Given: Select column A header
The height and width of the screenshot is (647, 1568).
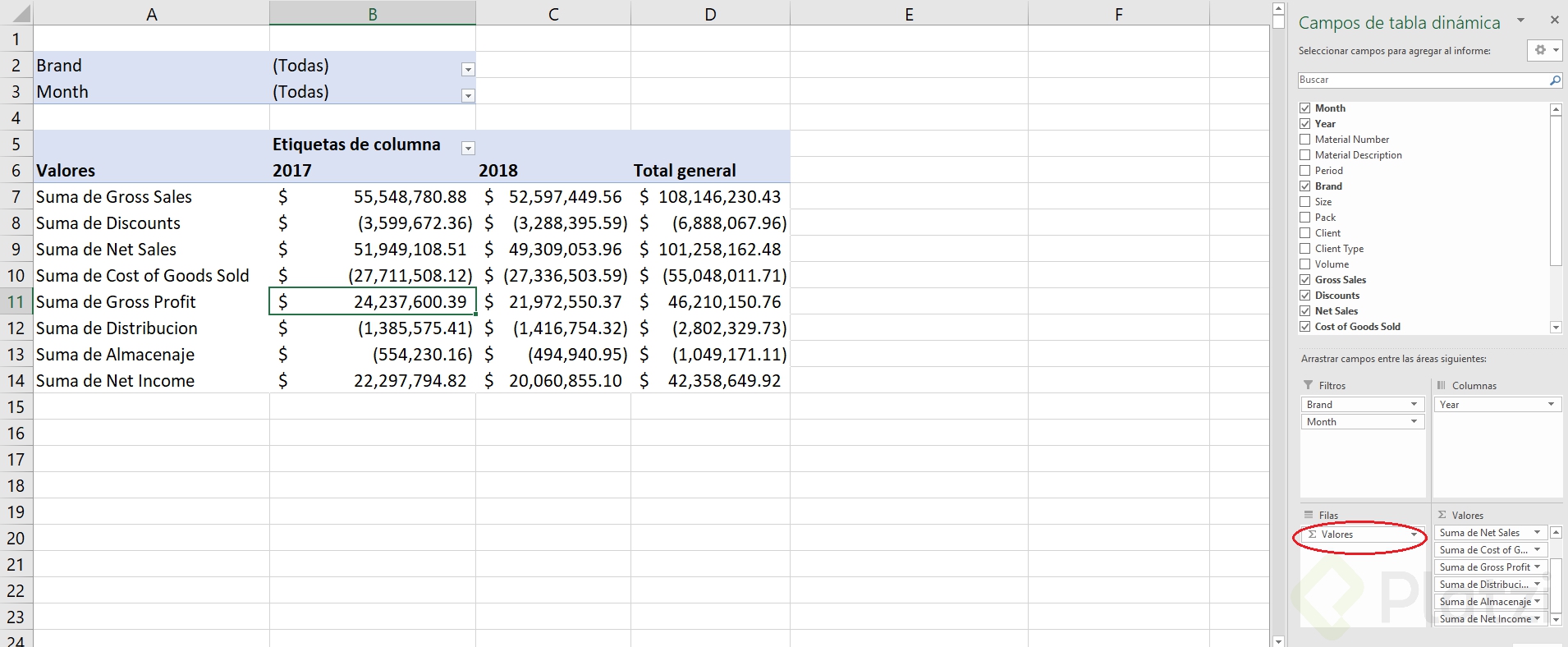Looking at the screenshot, I should click(152, 13).
